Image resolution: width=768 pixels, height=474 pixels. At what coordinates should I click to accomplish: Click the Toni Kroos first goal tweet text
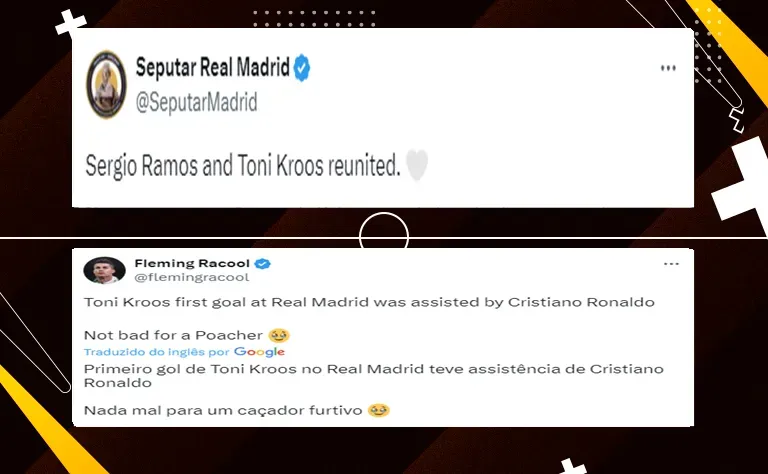point(369,302)
